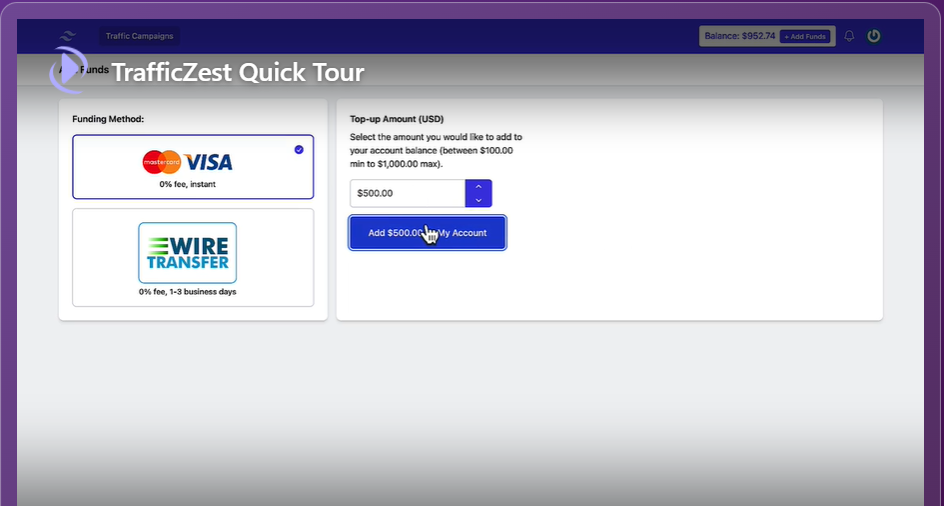Viewport: 944px width, 506px height.
Task: Click the VISA logo
Action: (x=208, y=162)
